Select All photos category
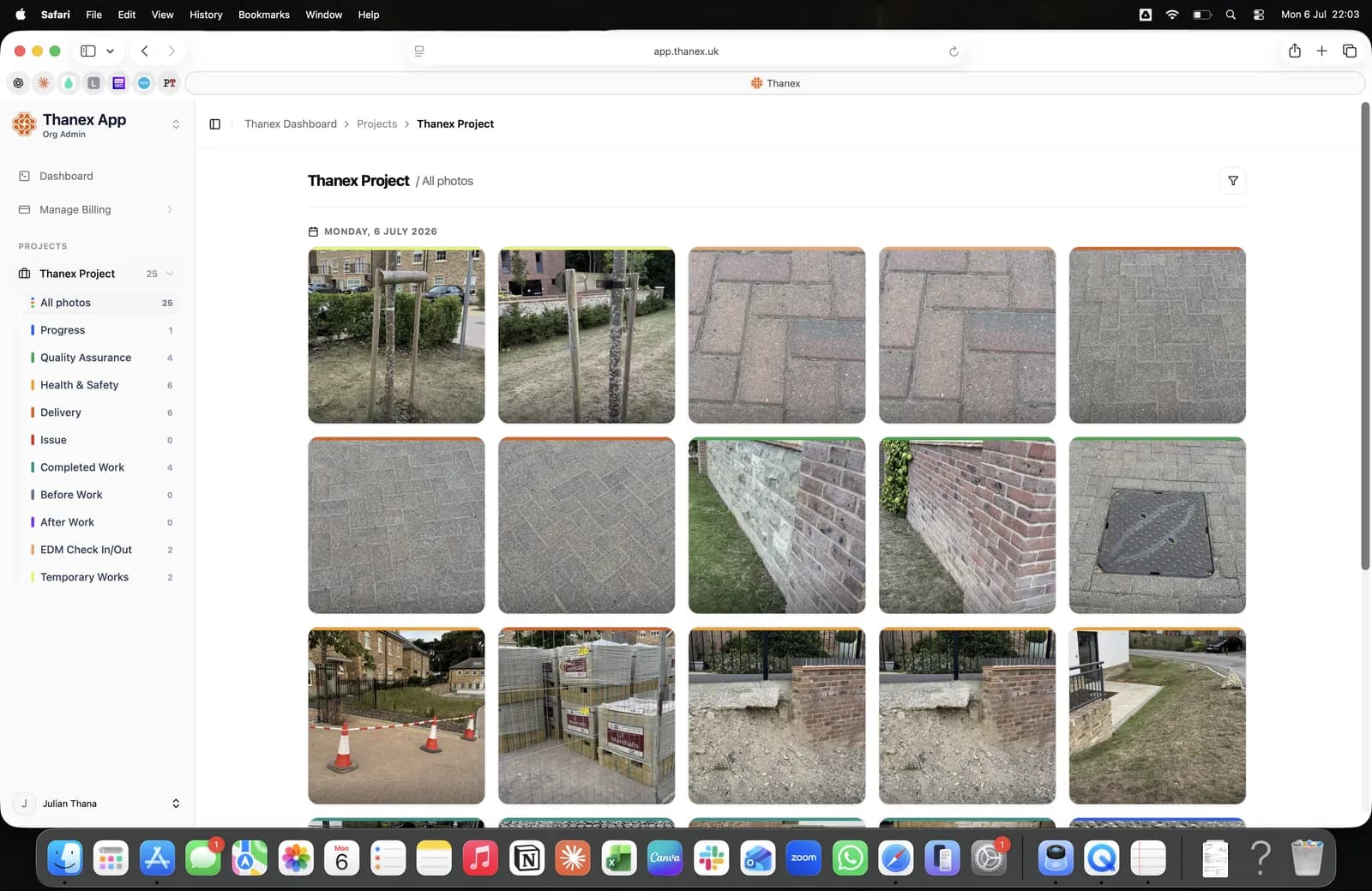 click(x=100, y=303)
